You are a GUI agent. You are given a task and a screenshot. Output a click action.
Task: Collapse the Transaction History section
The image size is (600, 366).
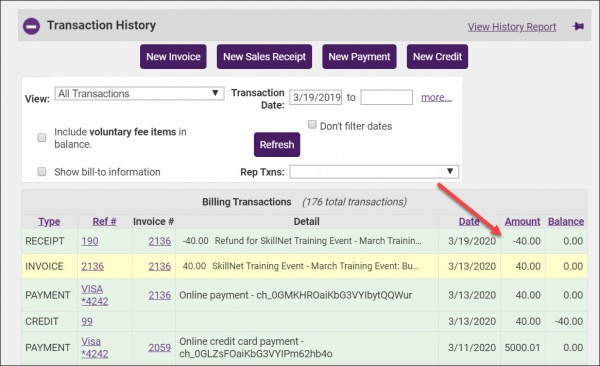[x=31, y=26]
